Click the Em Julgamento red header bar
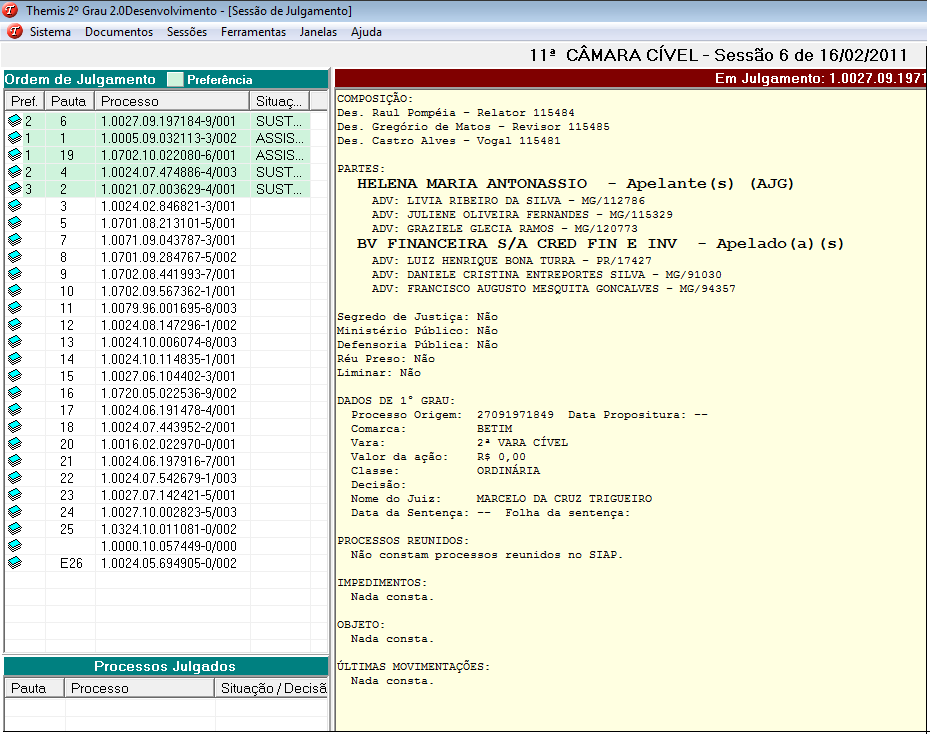Viewport: 930px width, 736px height. click(x=630, y=78)
